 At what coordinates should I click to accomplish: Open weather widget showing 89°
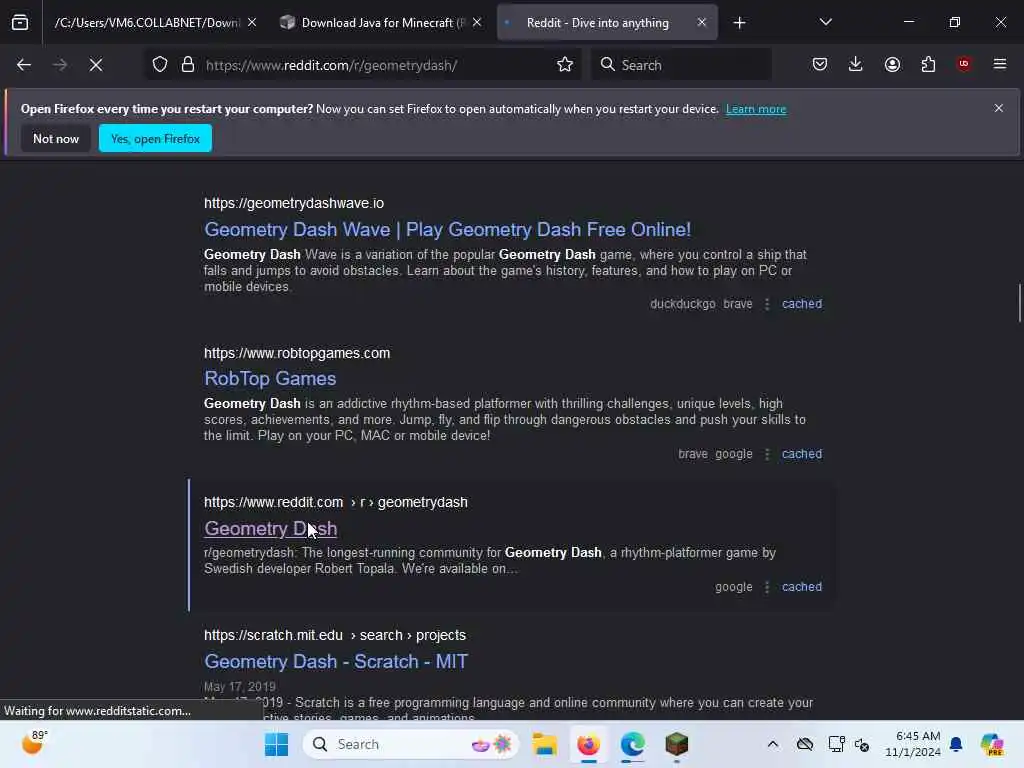tap(34, 743)
